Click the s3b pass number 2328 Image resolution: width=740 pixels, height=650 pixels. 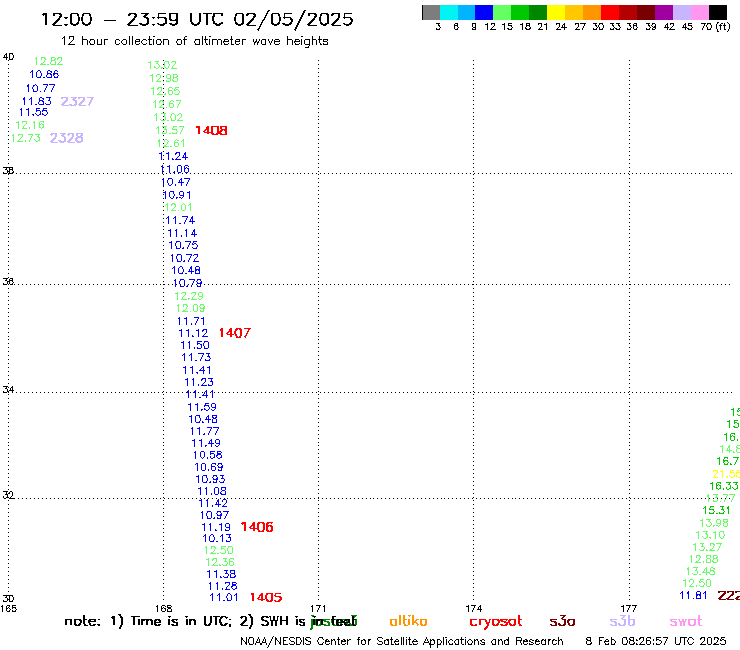click(67, 138)
